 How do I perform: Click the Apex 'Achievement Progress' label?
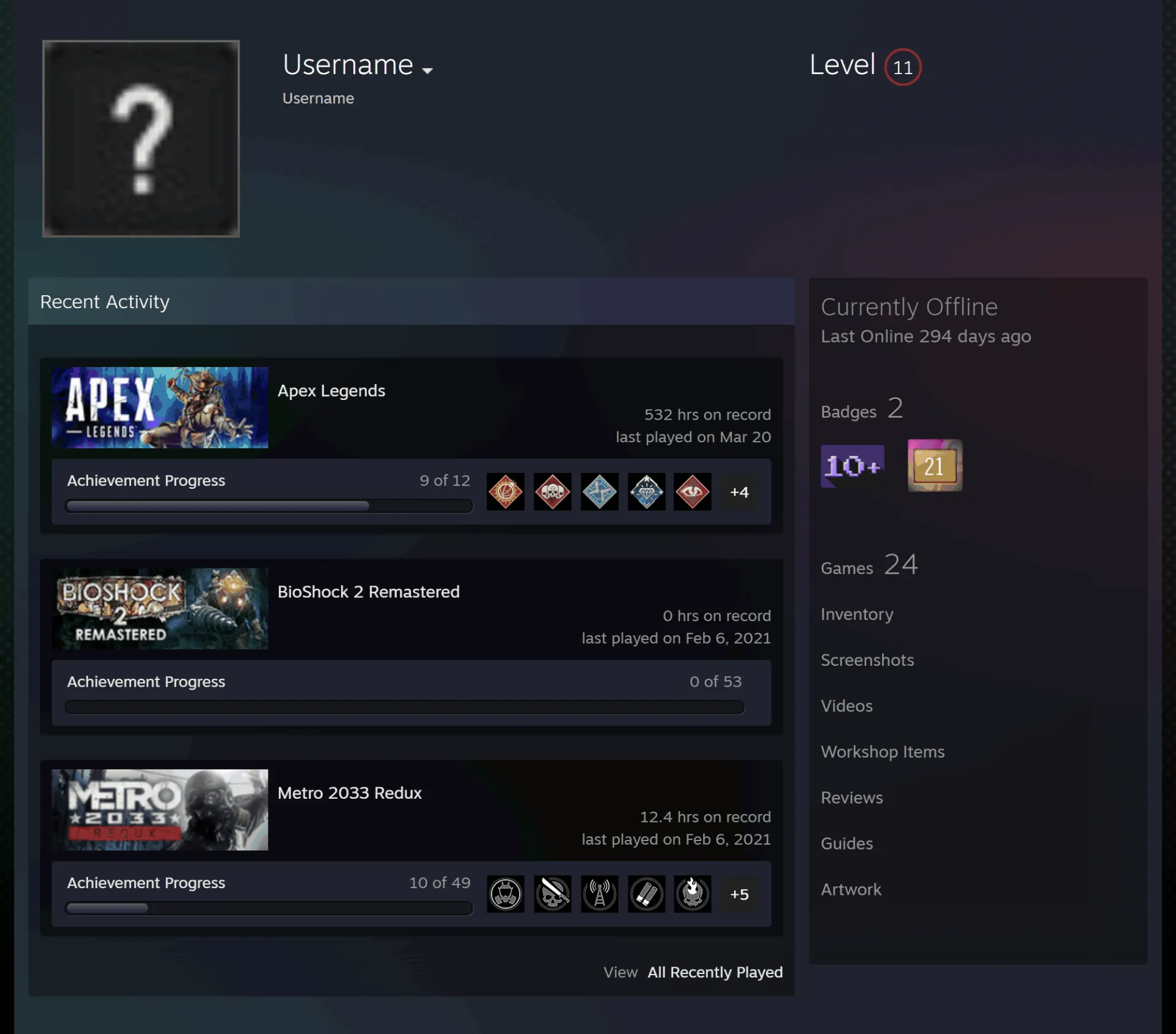(x=146, y=481)
